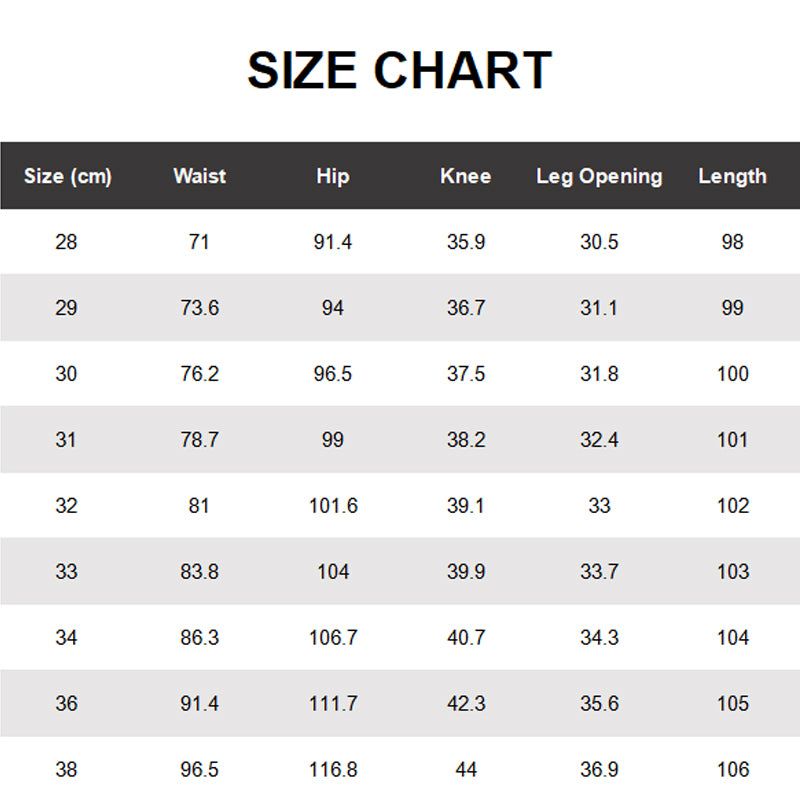Screen dimensions: 800x800
Task: Click the SIZE CHART title
Action: pos(399,71)
